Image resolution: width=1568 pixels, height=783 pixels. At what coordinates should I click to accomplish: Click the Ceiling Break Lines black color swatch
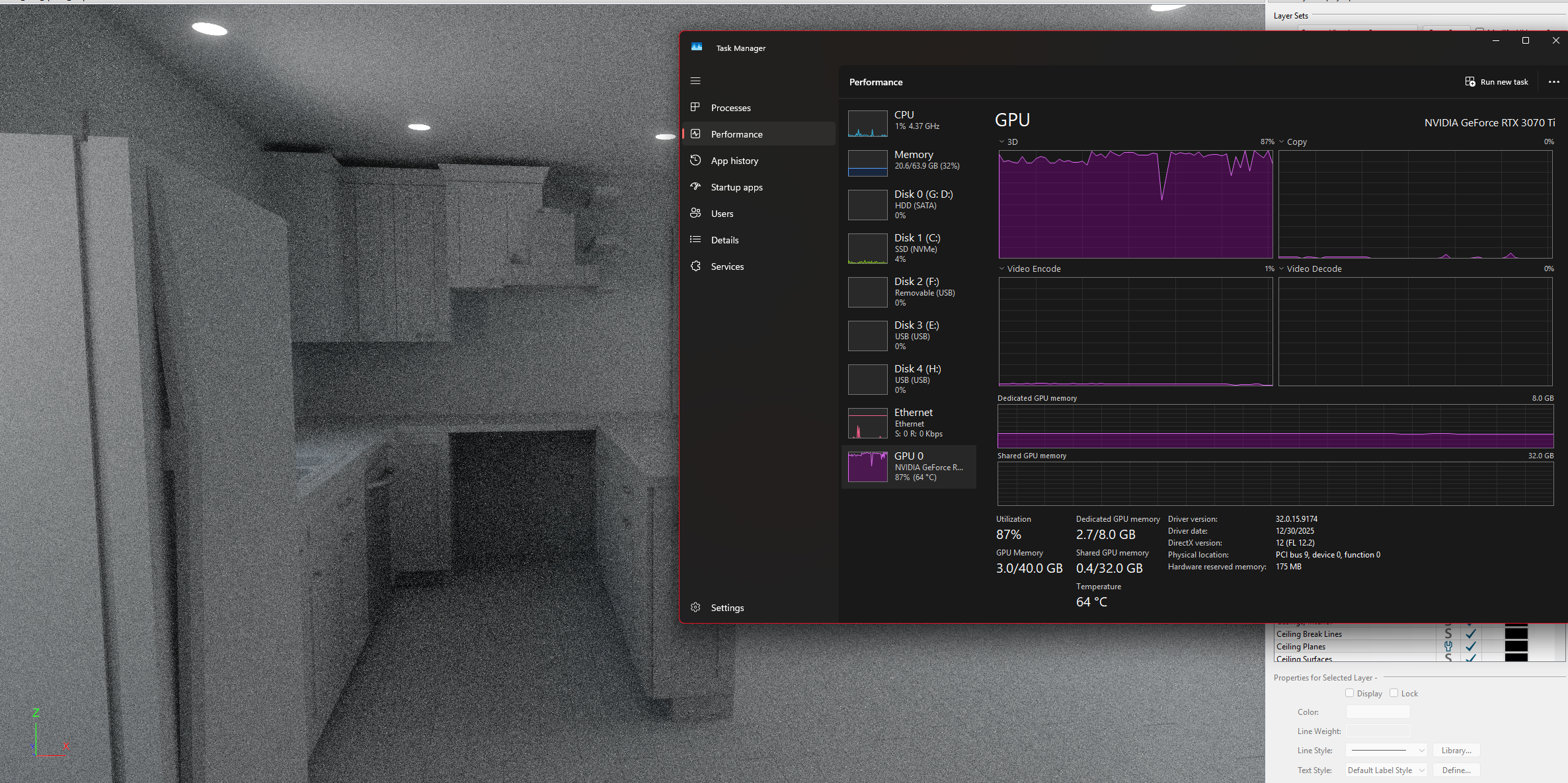1516,634
